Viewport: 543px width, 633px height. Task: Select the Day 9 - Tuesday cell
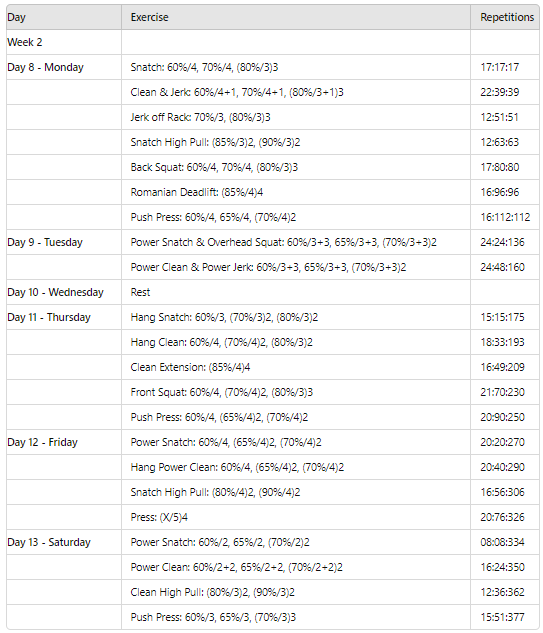[64, 242]
